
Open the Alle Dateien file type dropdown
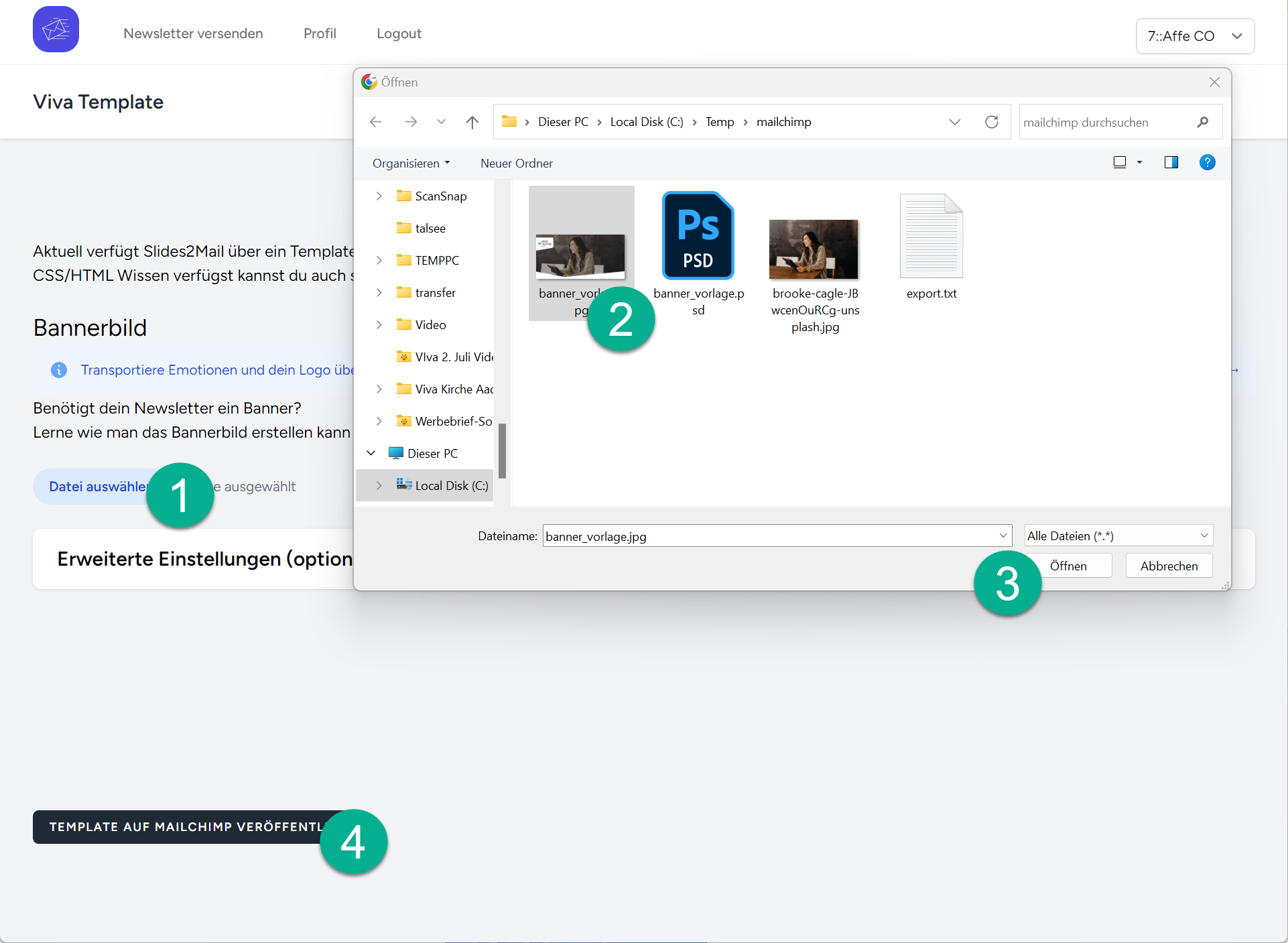click(1118, 536)
